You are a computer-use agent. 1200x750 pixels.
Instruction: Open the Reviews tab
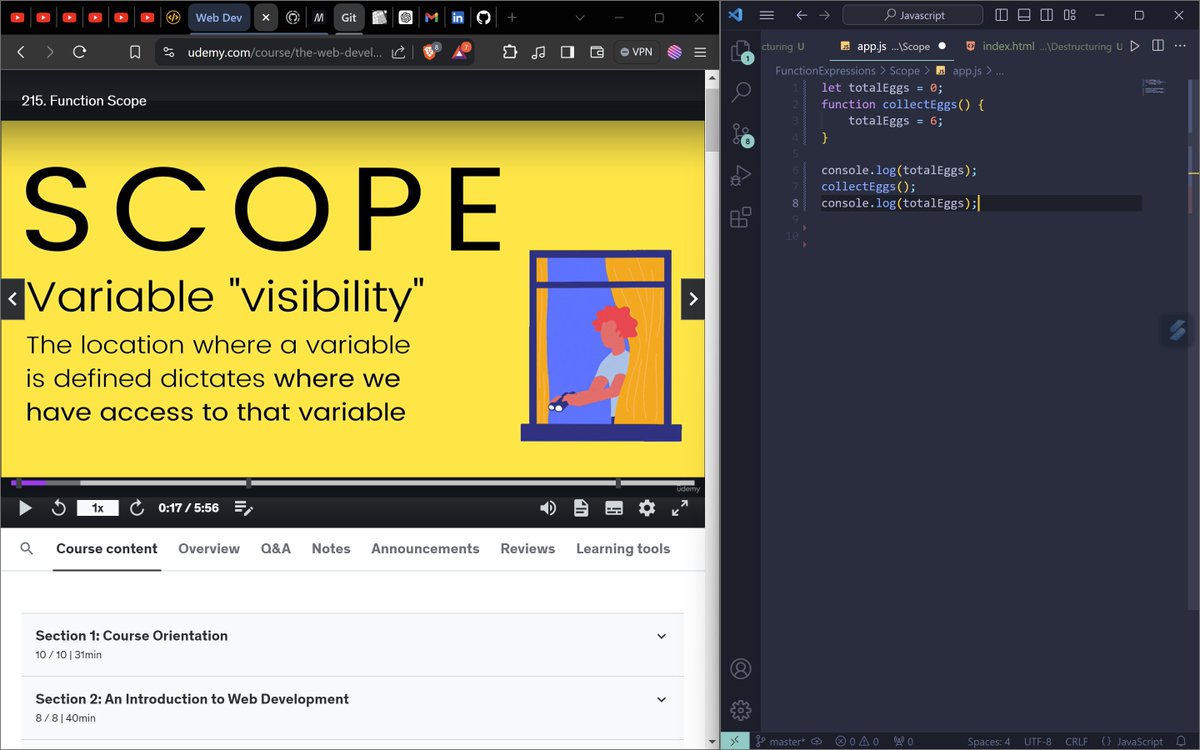(x=528, y=548)
